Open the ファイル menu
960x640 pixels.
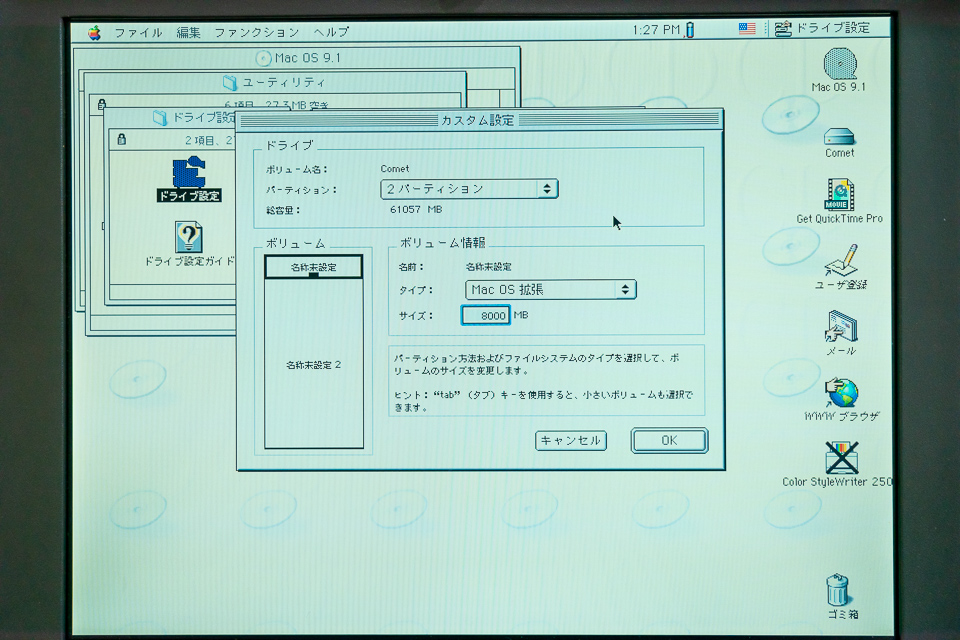[x=138, y=32]
